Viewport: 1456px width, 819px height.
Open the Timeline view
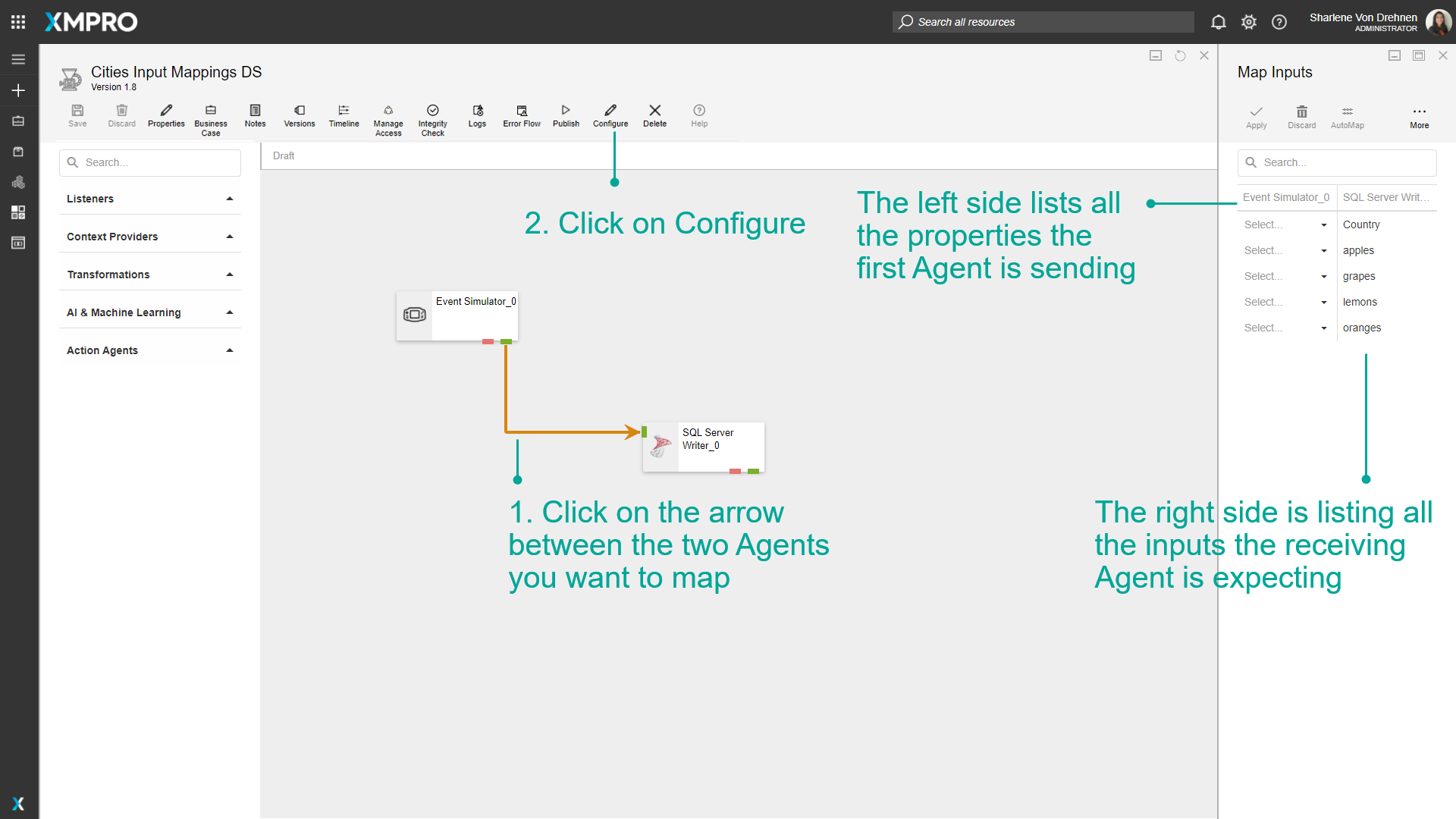click(x=344, y=116)
